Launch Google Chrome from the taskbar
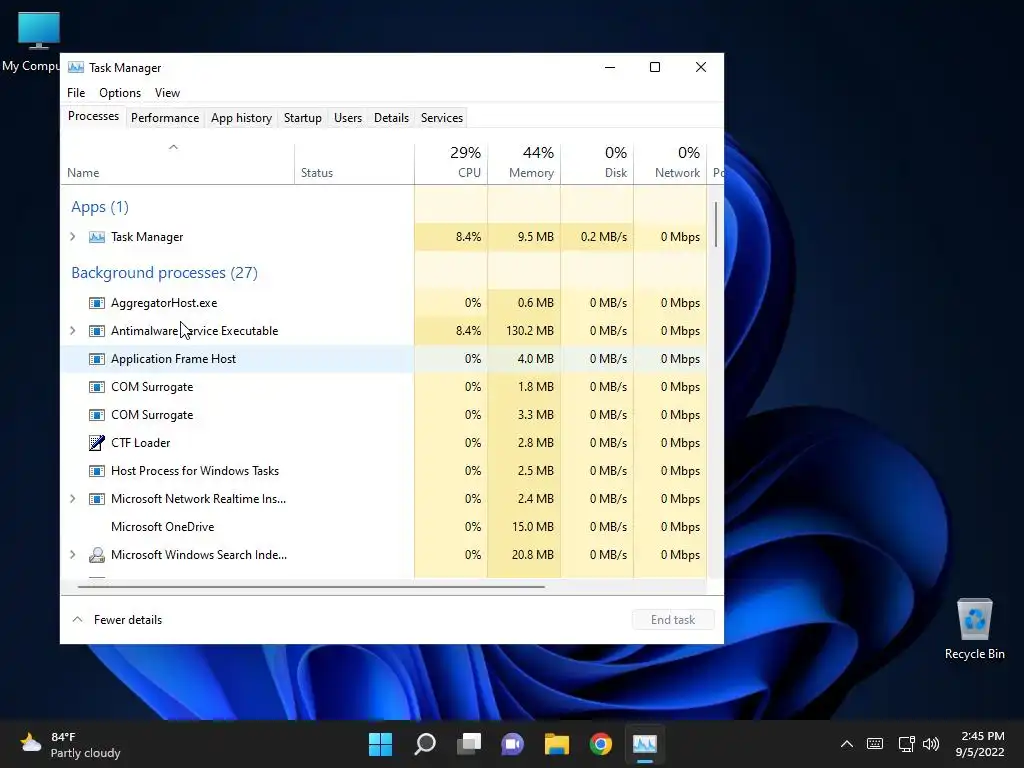The height and width of the screenshot is (768, 1024). [x=601, y=744]
